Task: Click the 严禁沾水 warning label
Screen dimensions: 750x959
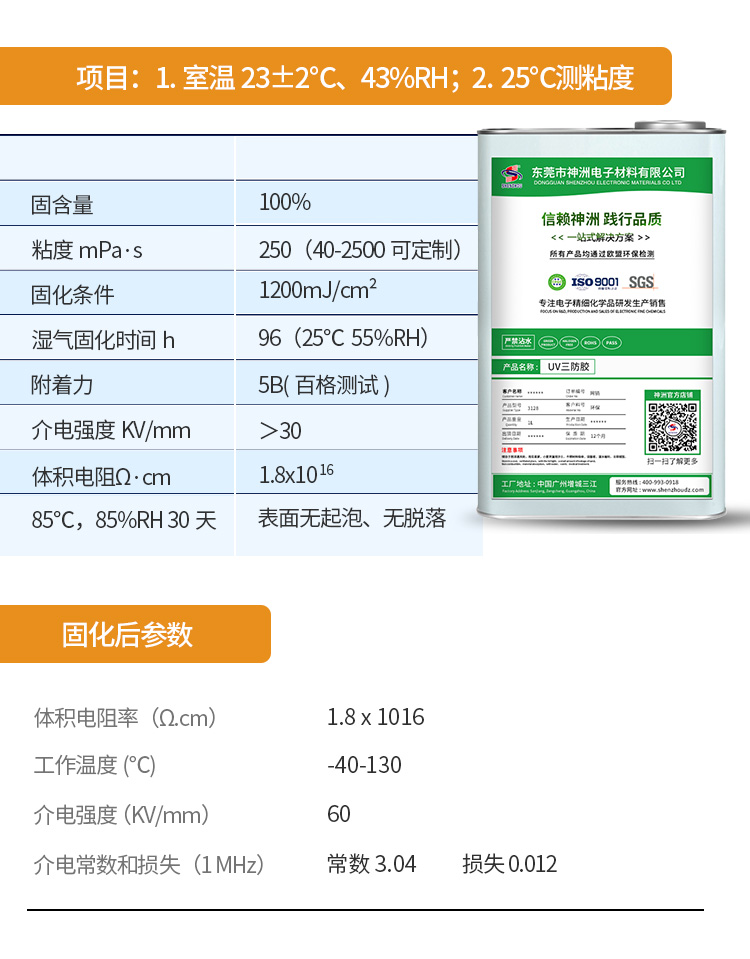Action: [518, 342]
